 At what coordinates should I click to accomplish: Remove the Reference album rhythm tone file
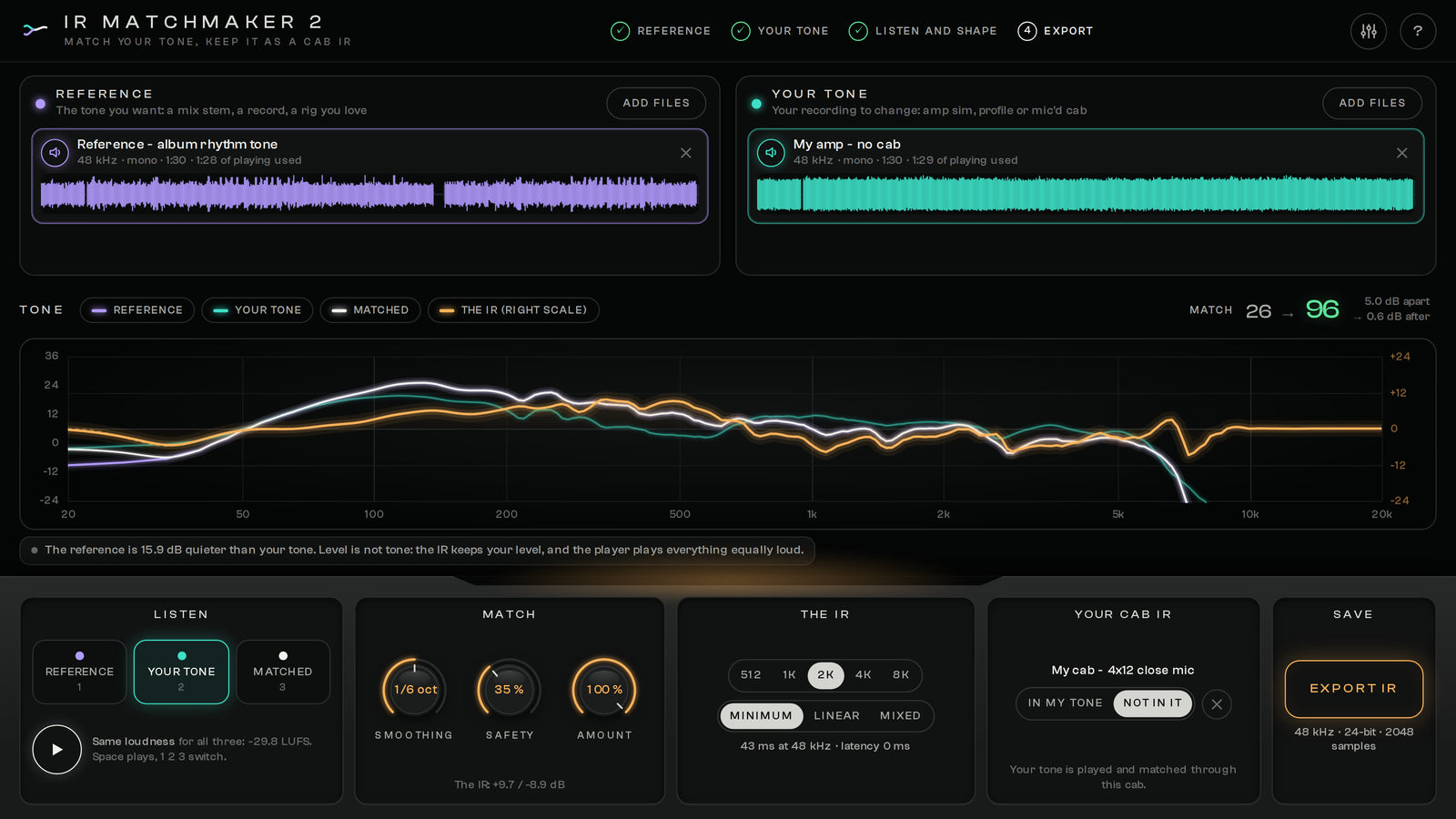(x=686, y=153)
